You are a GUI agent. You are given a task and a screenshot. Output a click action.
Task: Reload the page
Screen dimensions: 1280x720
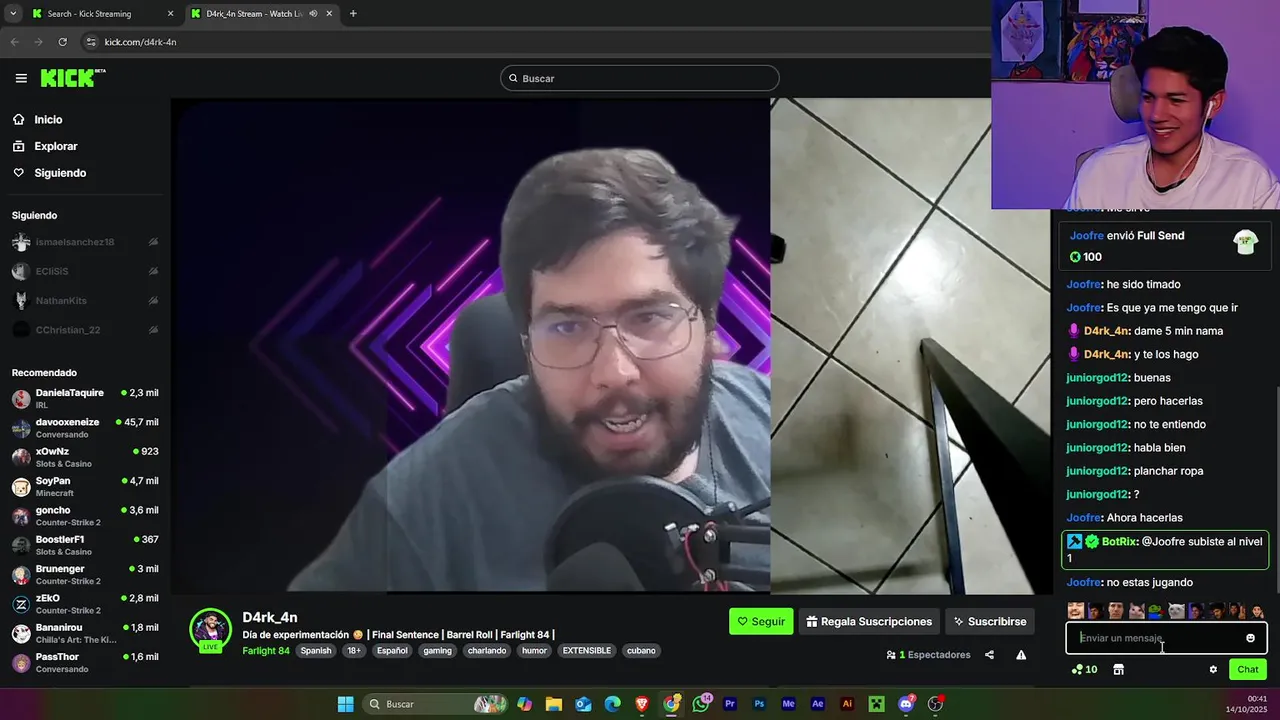62,42
